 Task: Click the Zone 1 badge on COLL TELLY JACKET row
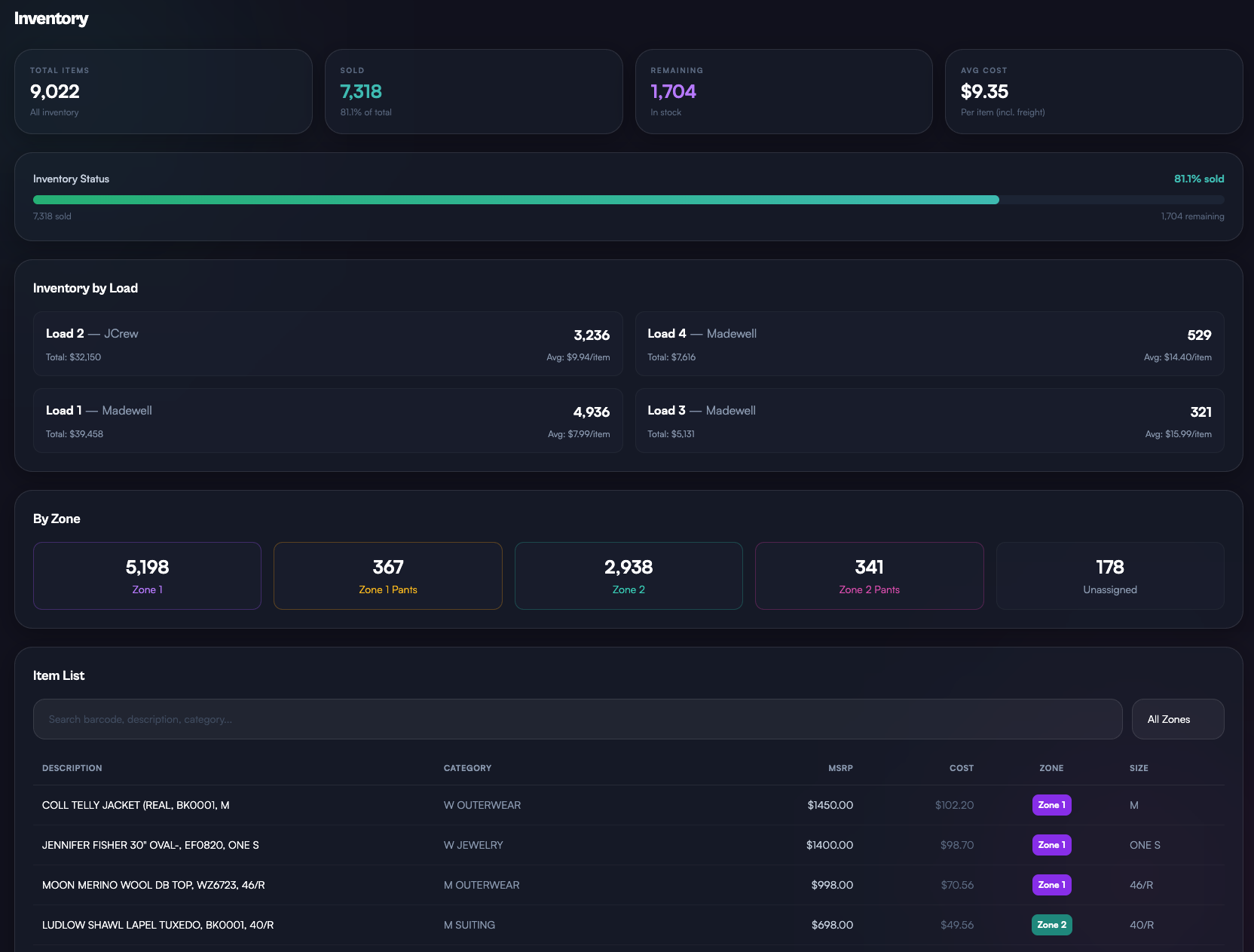click(1051, 805)
